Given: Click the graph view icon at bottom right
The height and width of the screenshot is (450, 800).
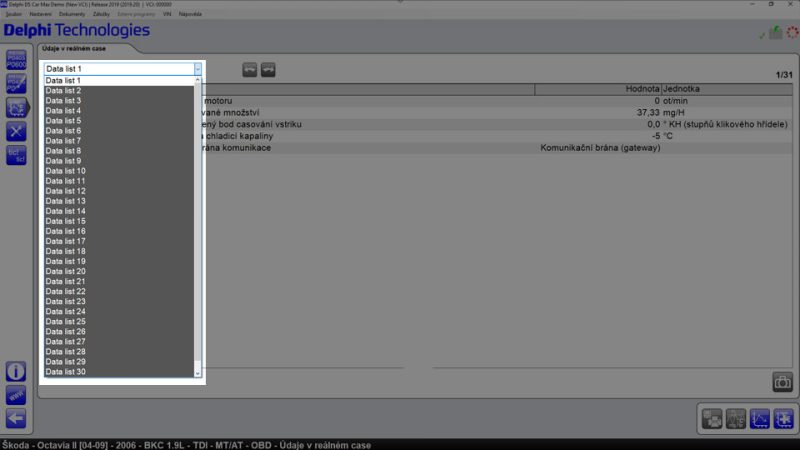Looking at the screenshot, I should tap(760, 418).
